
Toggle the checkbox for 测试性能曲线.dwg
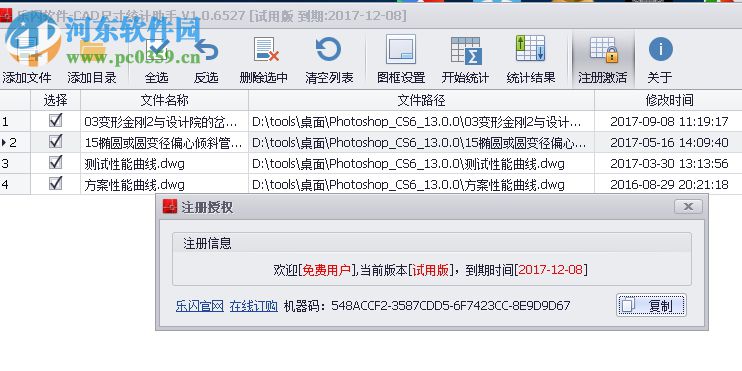pos(55,163)
